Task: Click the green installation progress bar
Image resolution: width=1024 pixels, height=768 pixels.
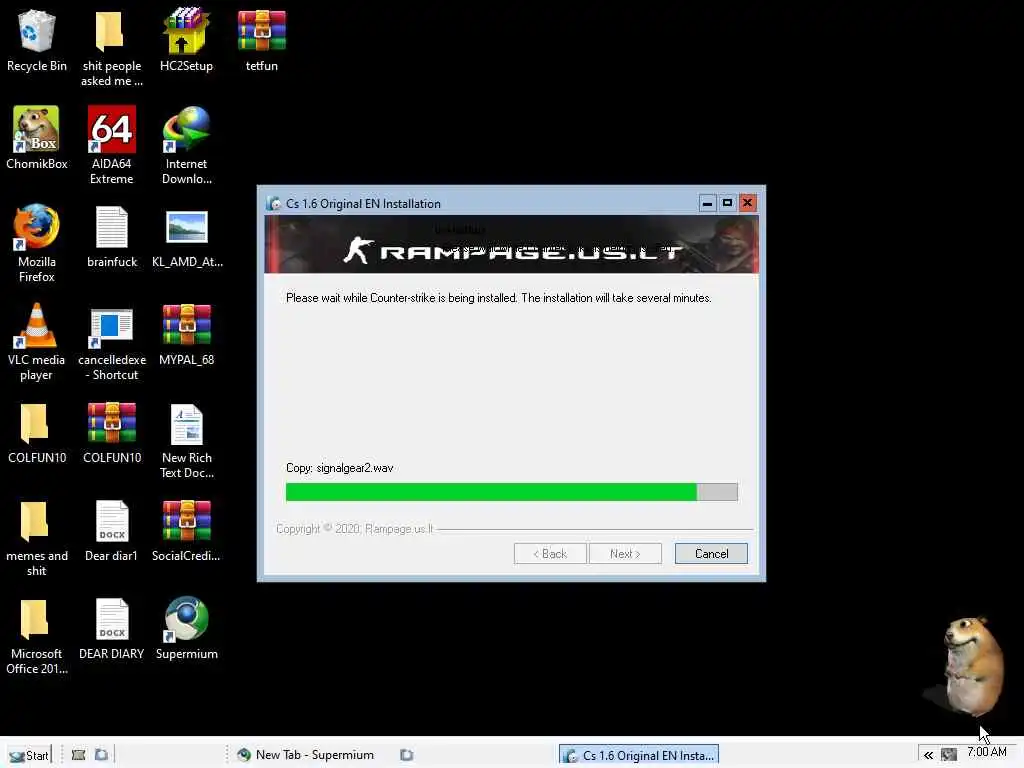Action: (x=511, y=492)
